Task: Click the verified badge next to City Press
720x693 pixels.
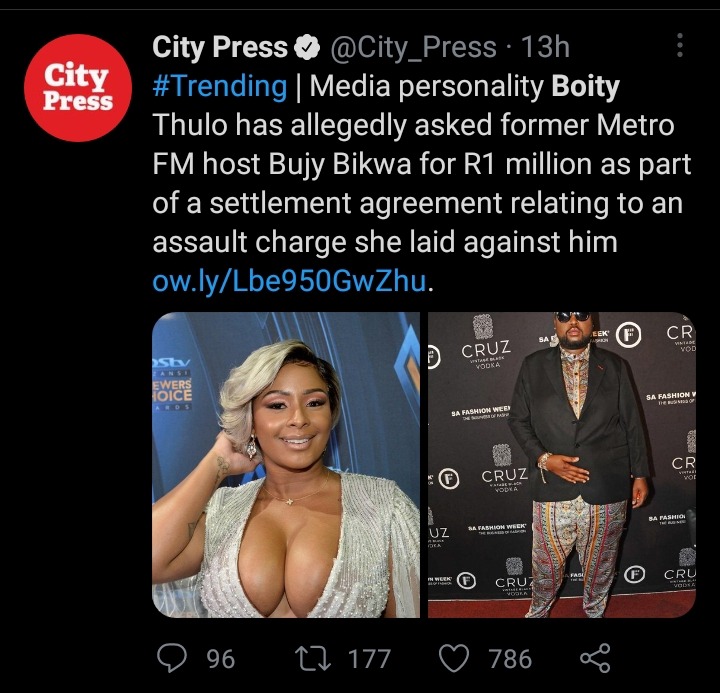Action: (x=307, y=47)
